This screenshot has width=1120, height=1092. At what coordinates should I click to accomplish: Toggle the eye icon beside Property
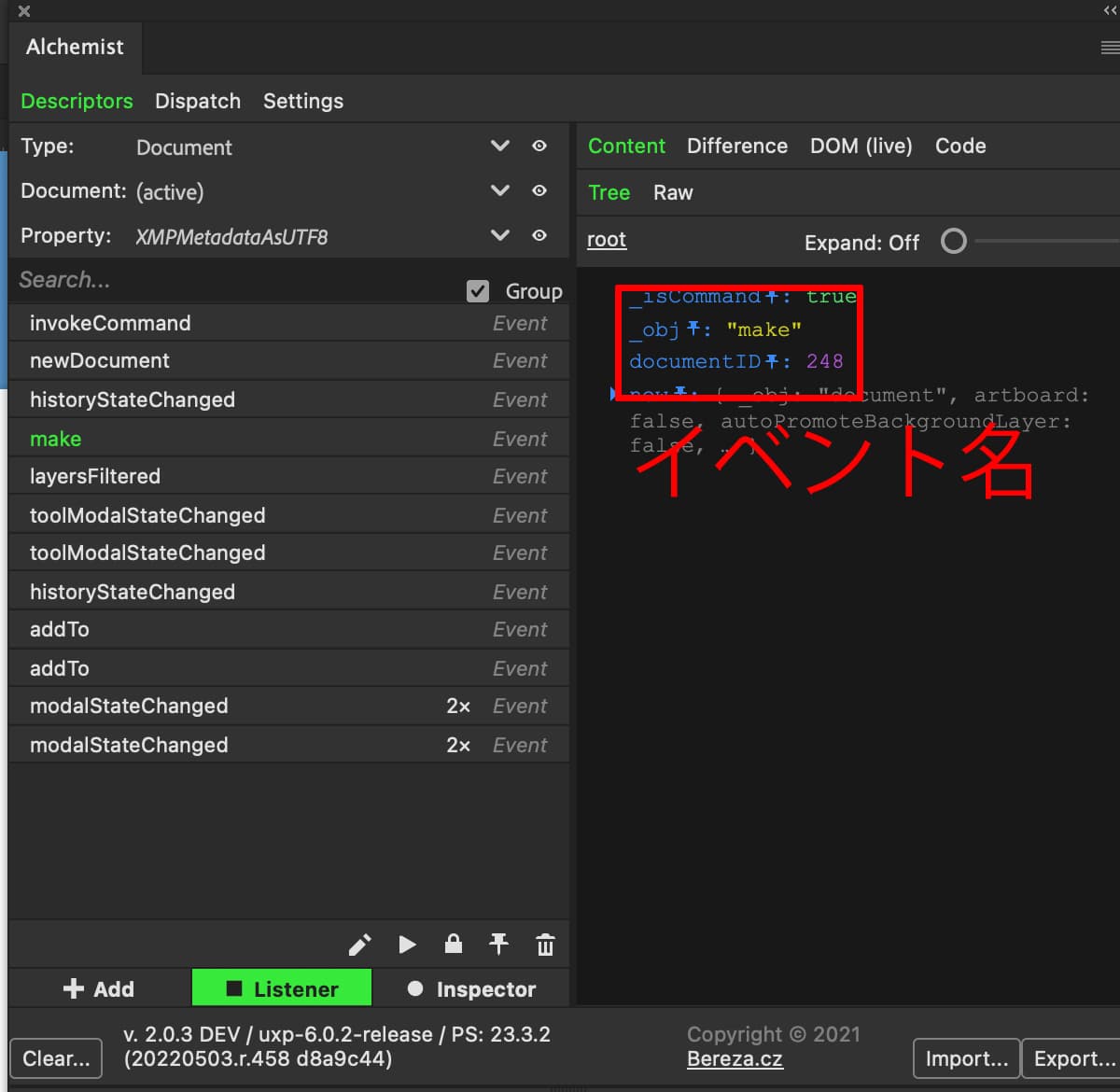coord(539,235)
